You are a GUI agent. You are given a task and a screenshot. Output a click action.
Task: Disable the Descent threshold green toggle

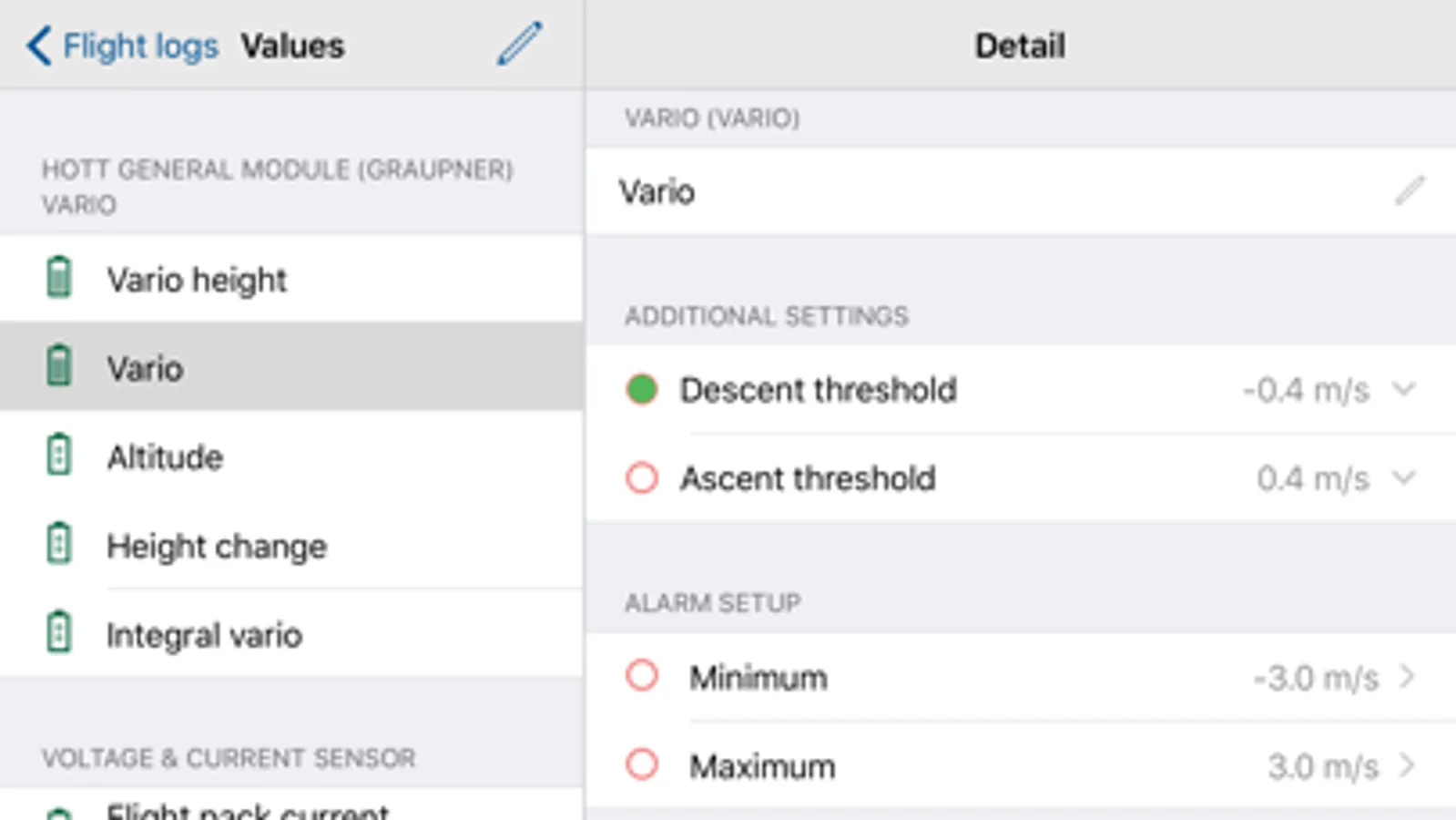(642, 390)
